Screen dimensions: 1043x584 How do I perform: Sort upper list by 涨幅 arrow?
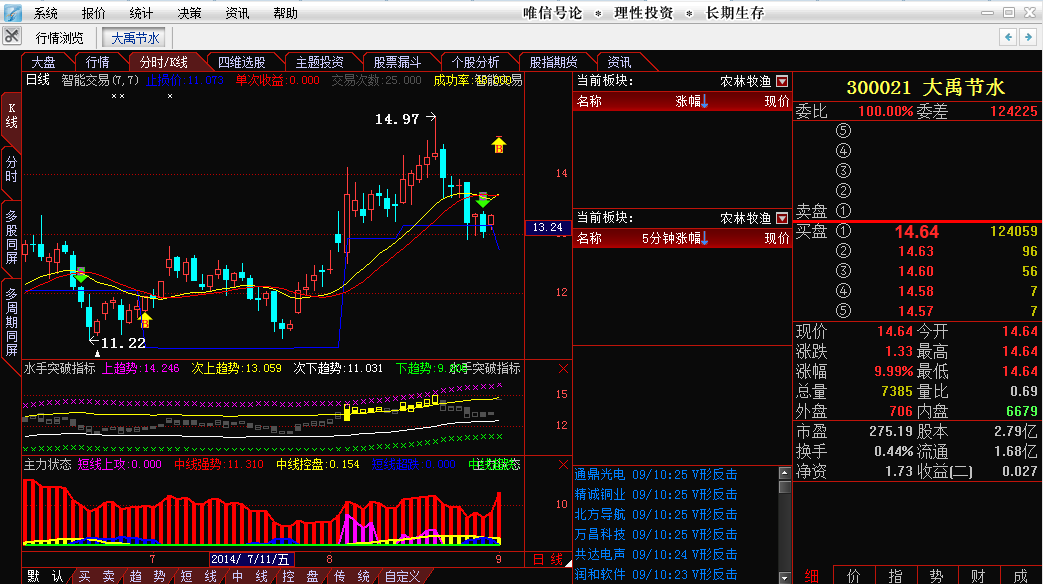(704, 101)
